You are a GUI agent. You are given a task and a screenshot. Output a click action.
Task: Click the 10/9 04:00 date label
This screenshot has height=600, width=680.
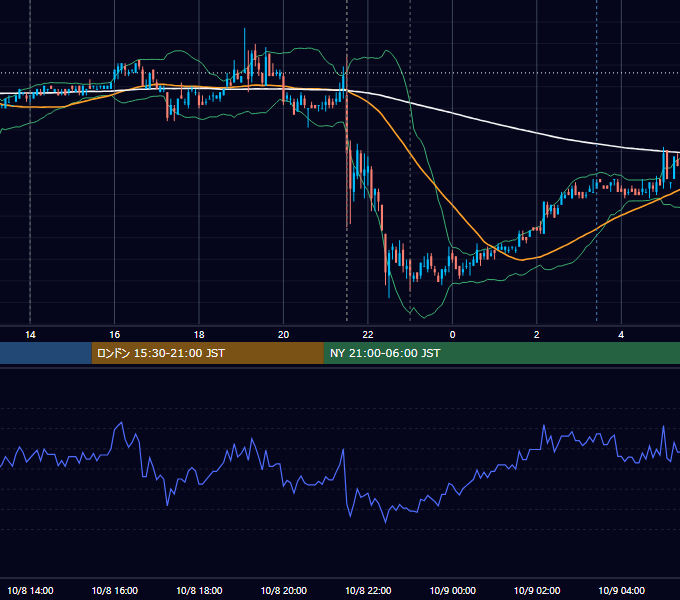(x=621, y=590)
